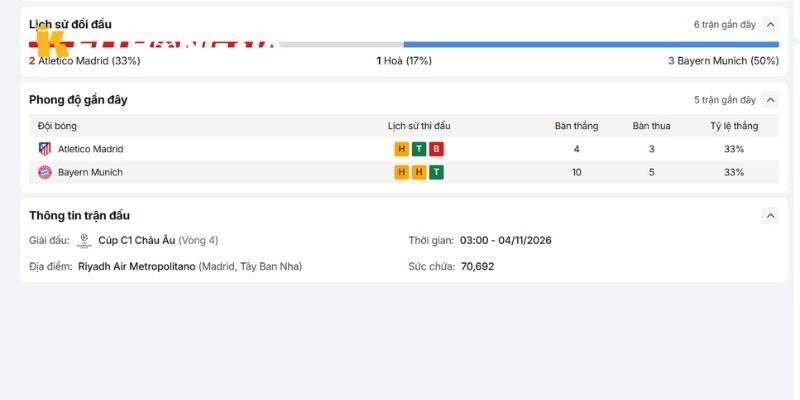Click the '(Vòng 4)' round label
Image resolution: width=800 pixels, height=400 pixels.
[x=198, y=240]
